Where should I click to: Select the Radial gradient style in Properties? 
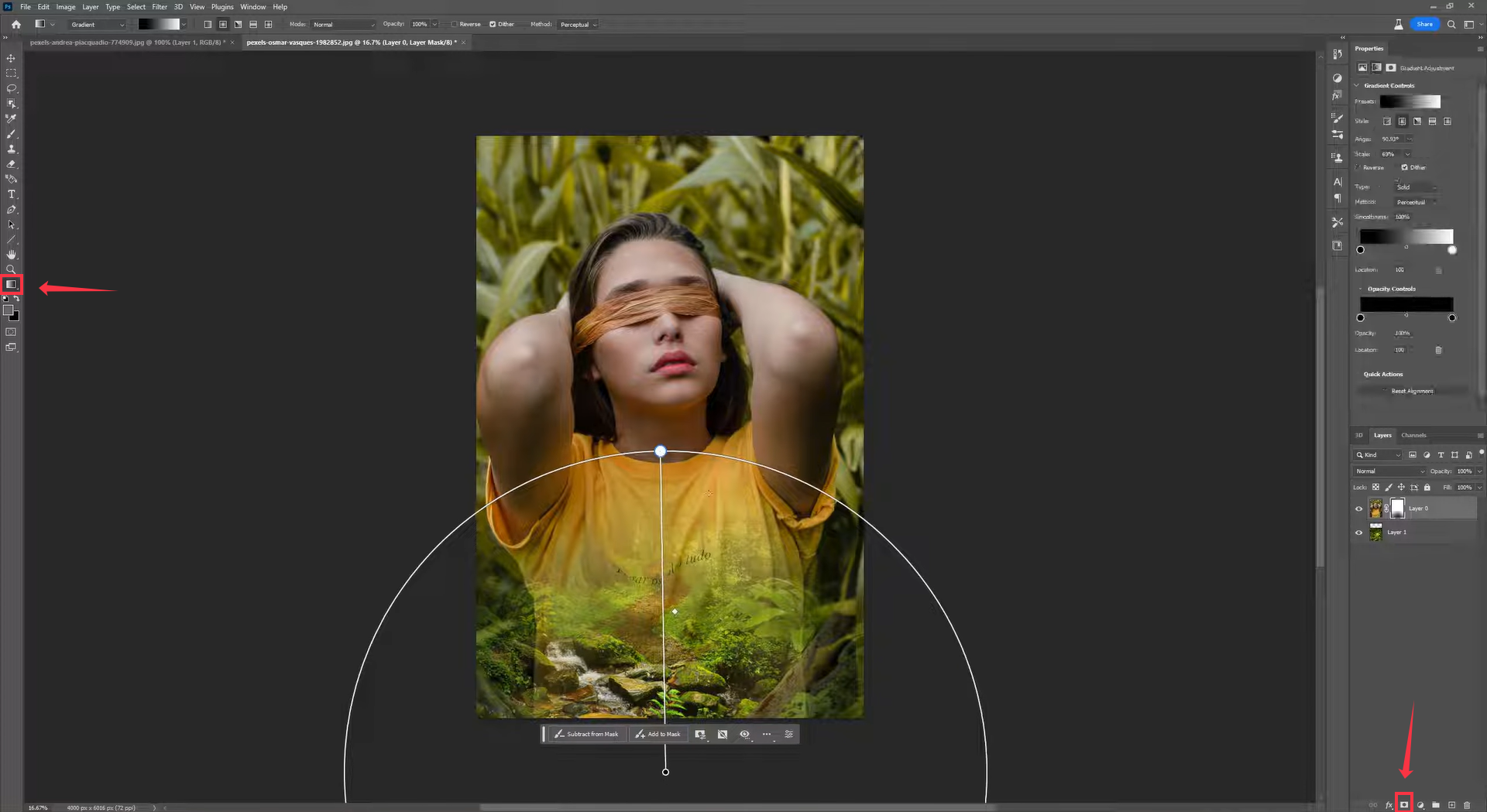tap(1403, 121)
